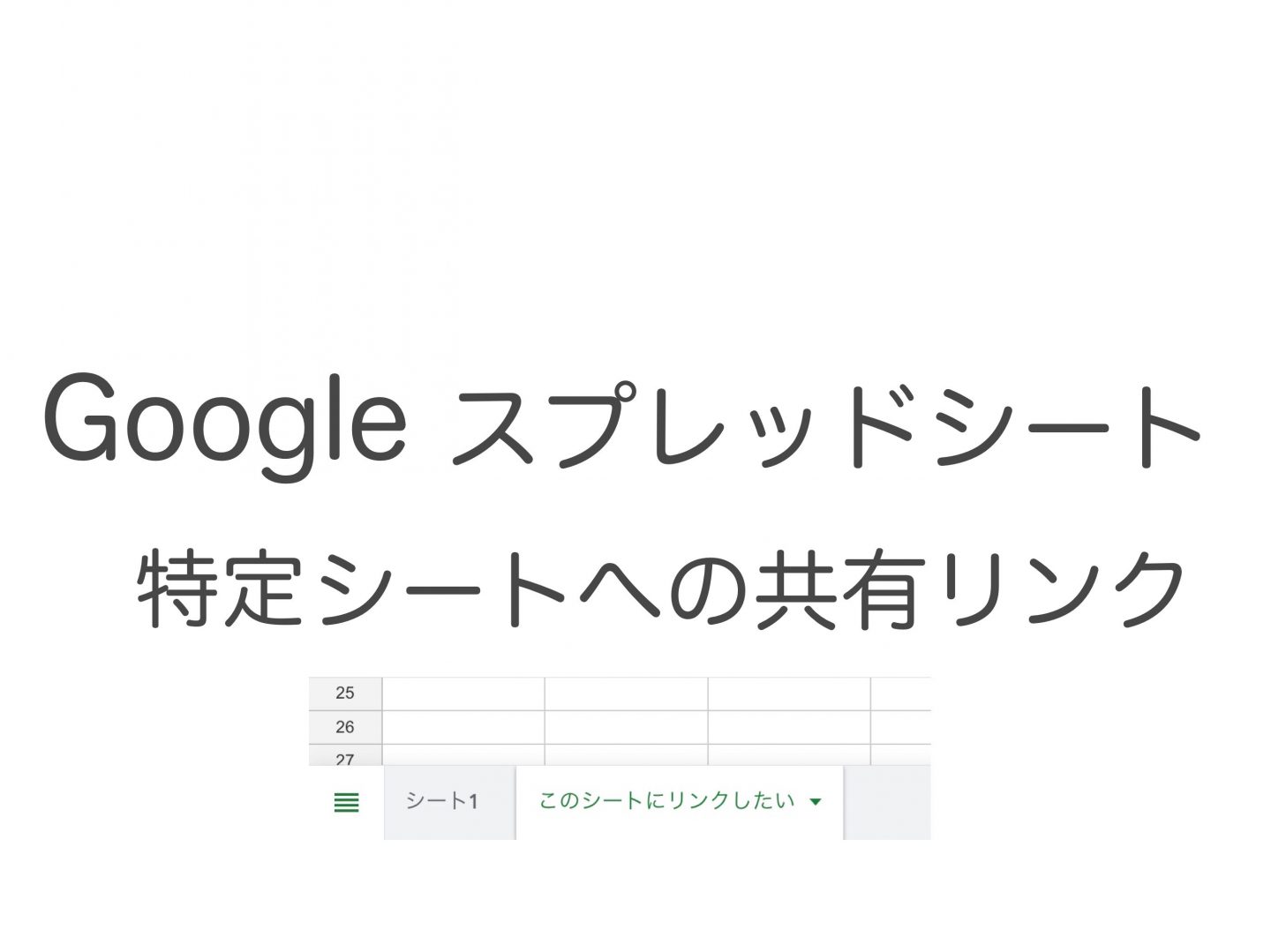Click the rightmost partial cell in row 25

pyautogui.click(x=900, y=693)
